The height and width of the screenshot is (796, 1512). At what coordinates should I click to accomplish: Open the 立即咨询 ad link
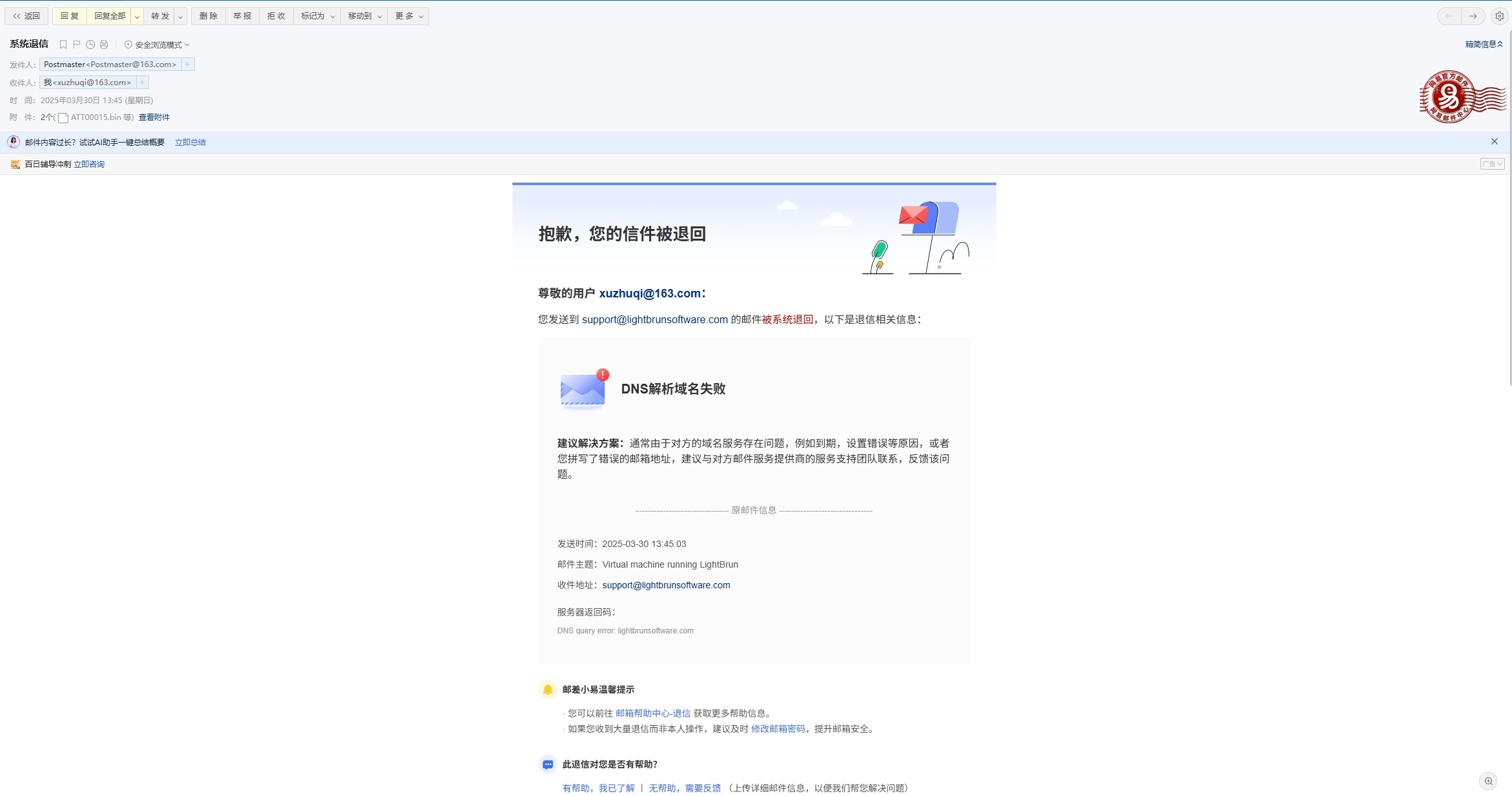pos(89,164)
